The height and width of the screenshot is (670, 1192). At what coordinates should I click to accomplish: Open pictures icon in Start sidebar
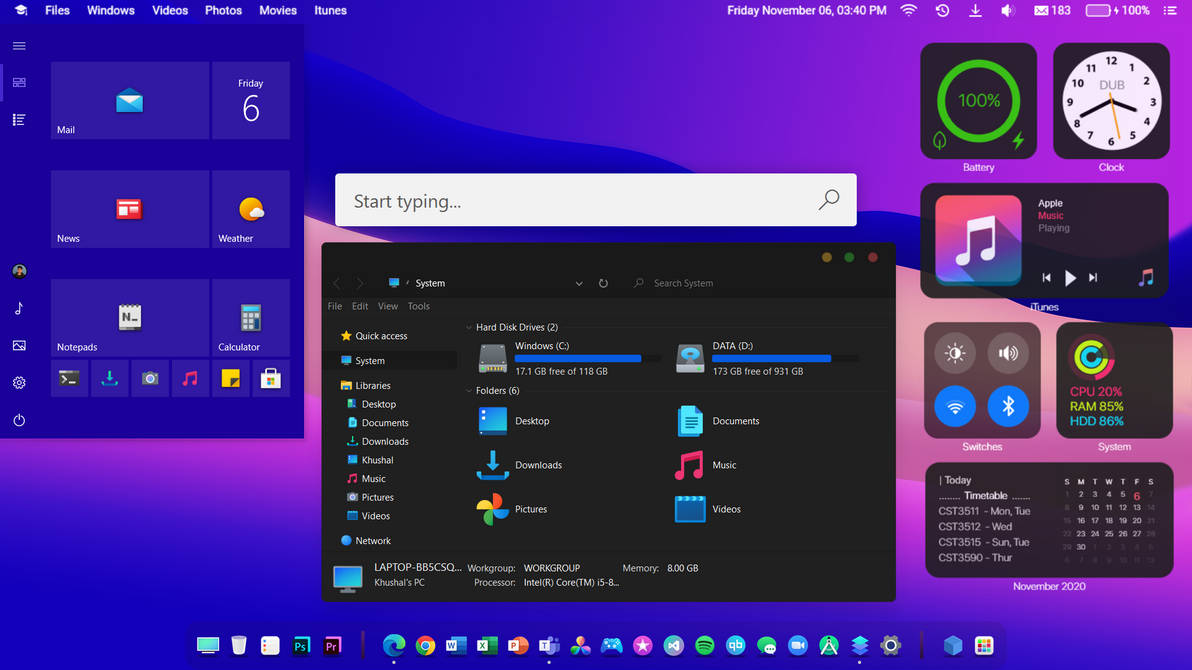(x=19, y=345)
